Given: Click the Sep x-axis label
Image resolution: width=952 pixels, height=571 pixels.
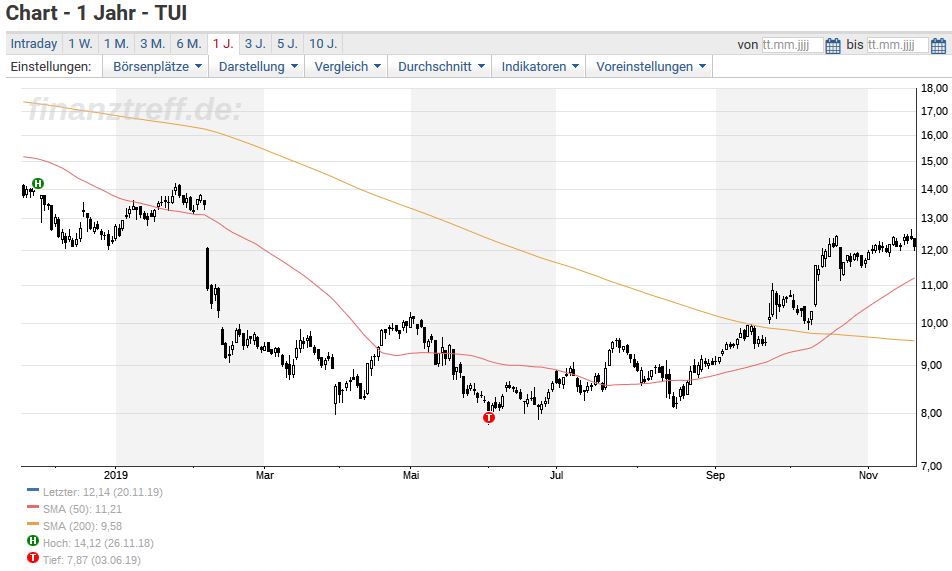Looking at the screenshot, I should click(715, 476).
